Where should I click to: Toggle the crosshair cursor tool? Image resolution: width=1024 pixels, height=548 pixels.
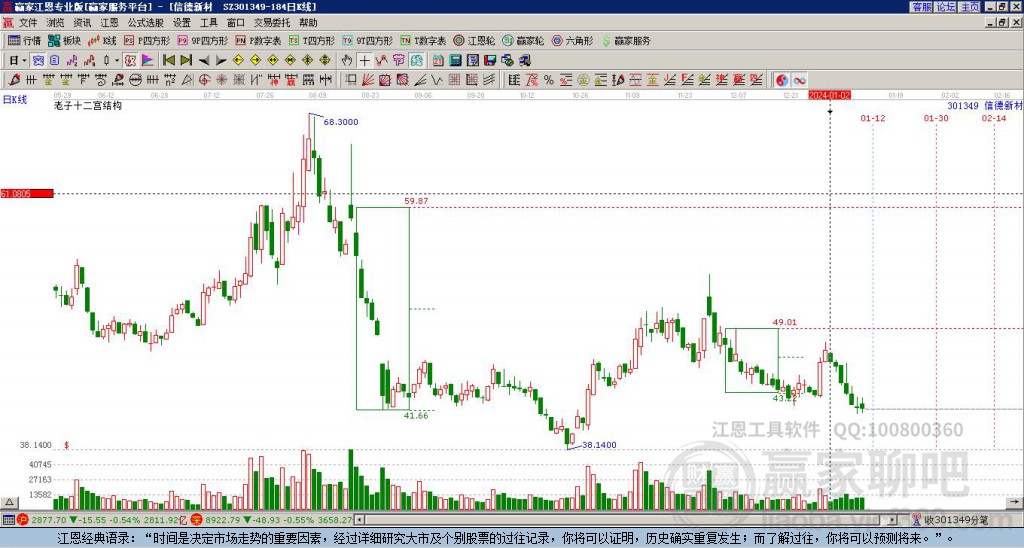click(x=364, y=61)
